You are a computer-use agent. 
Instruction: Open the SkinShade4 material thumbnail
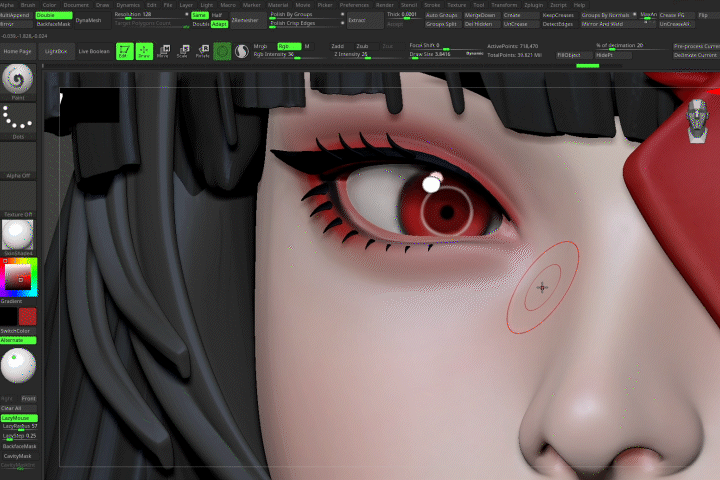18,235
